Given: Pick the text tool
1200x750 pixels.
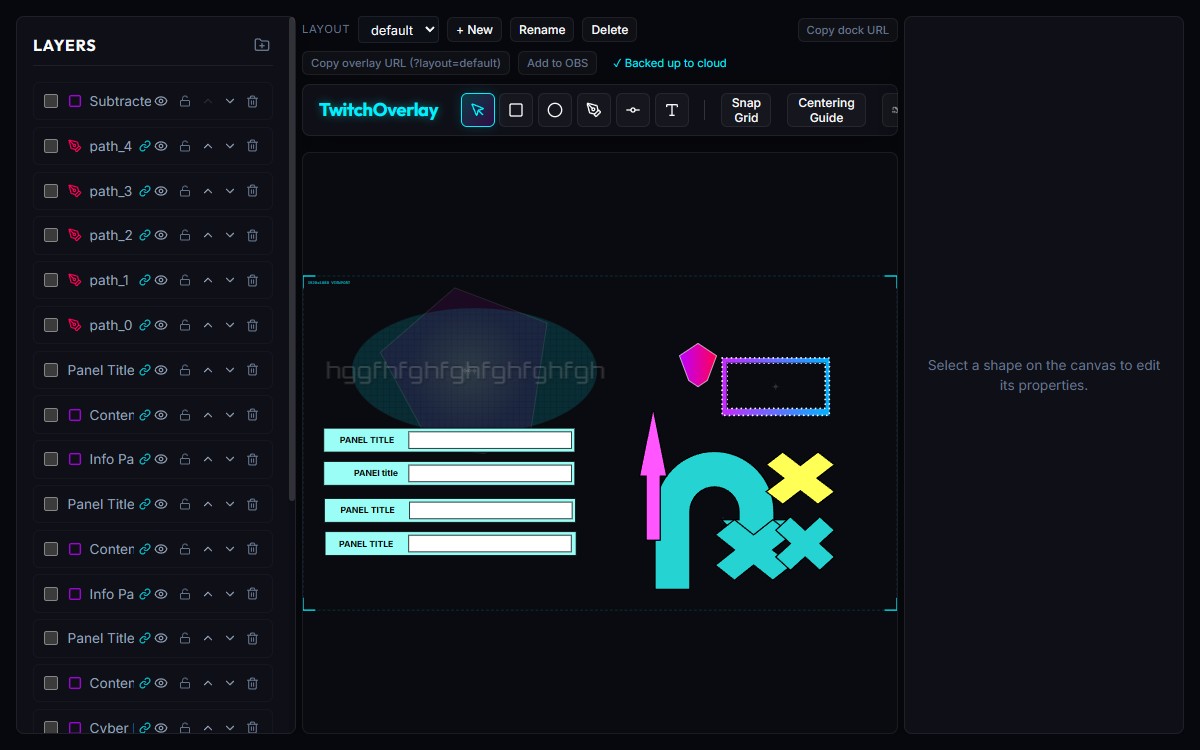Looking at the screenshot, I should coord(672,110).
